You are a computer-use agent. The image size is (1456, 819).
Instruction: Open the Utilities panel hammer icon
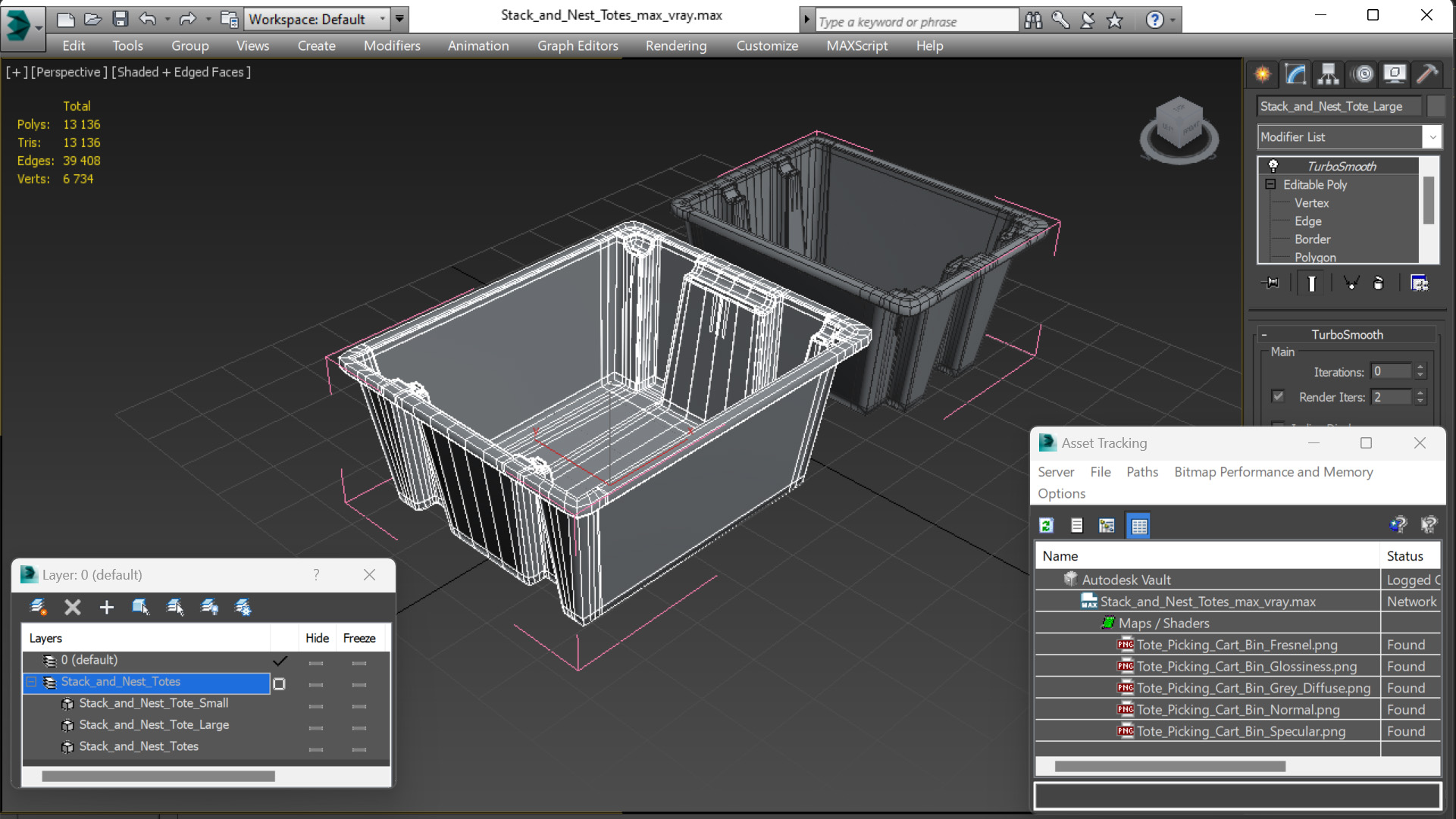click(1427, 73)
